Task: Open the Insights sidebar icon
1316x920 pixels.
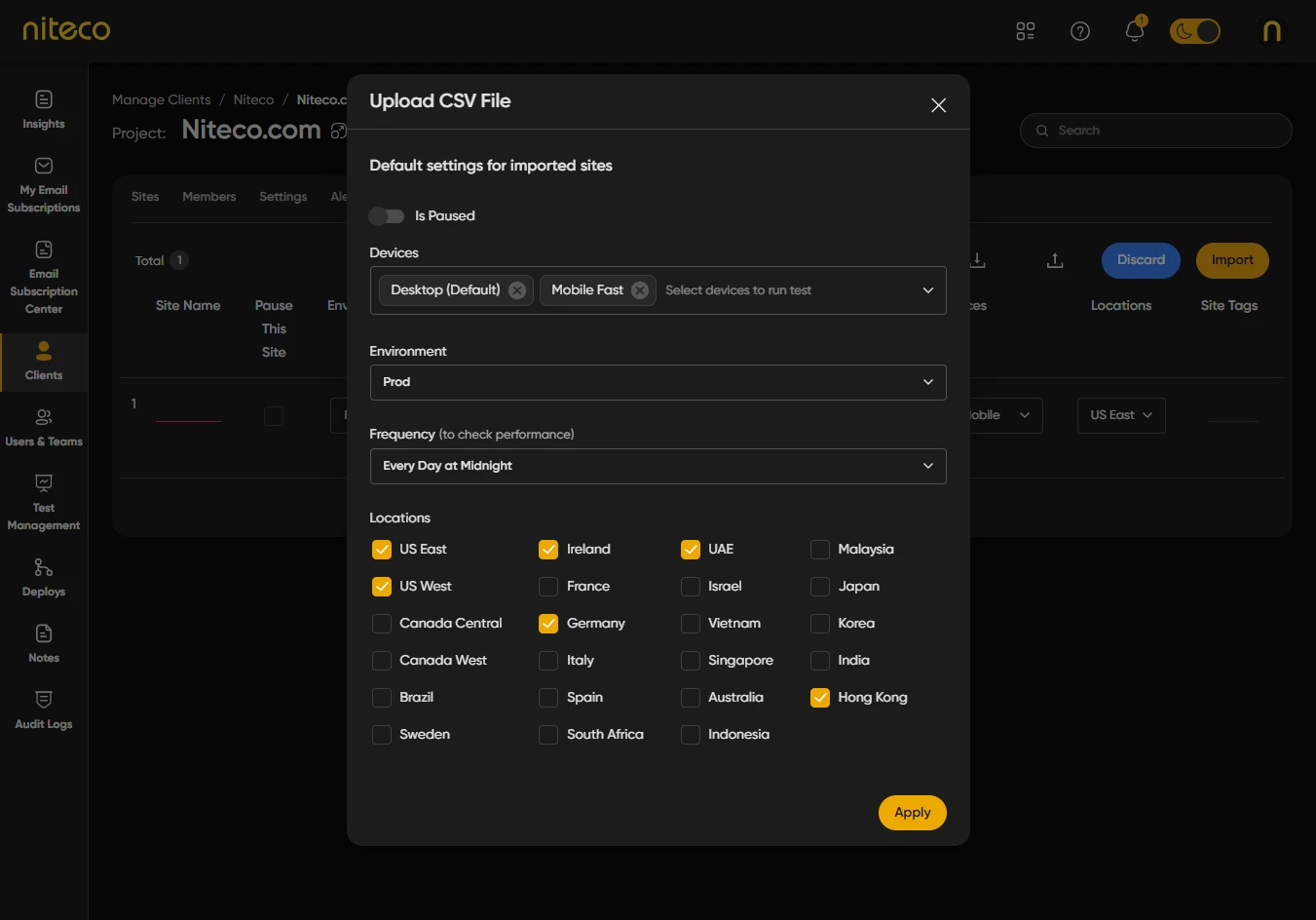Action: [44, 99]
